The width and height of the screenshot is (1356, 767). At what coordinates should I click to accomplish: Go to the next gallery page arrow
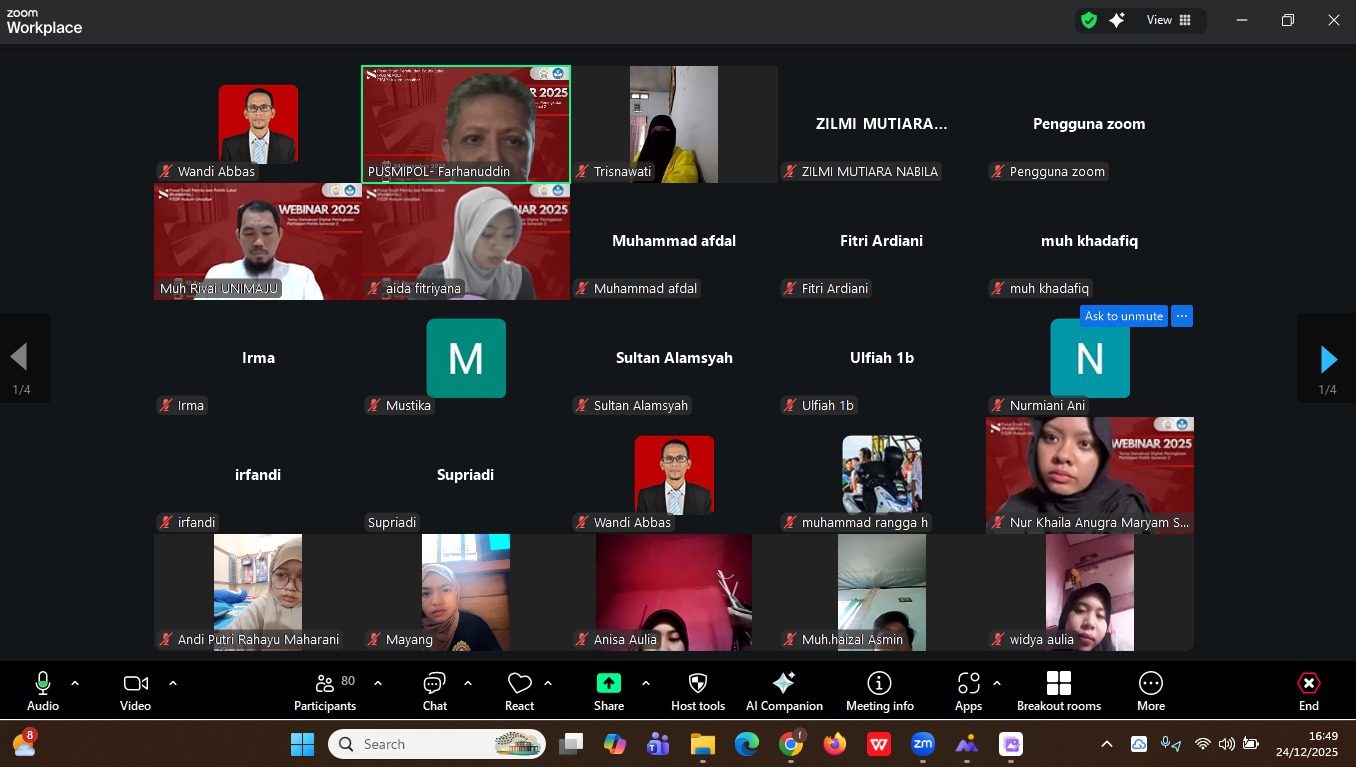click(x=1328, y=359)
